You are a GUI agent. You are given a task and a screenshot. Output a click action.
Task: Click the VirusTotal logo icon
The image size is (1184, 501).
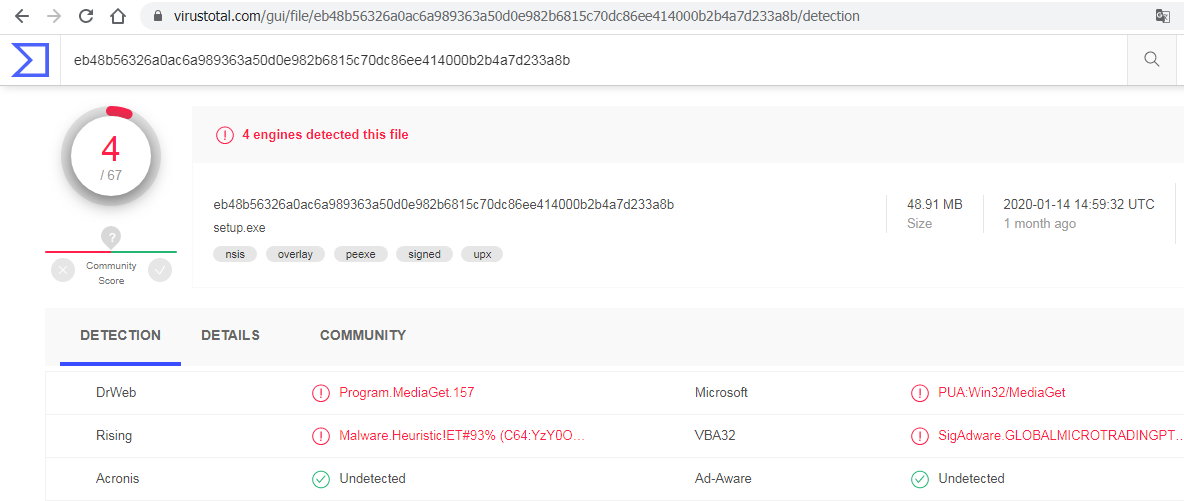tap(30, 60)
